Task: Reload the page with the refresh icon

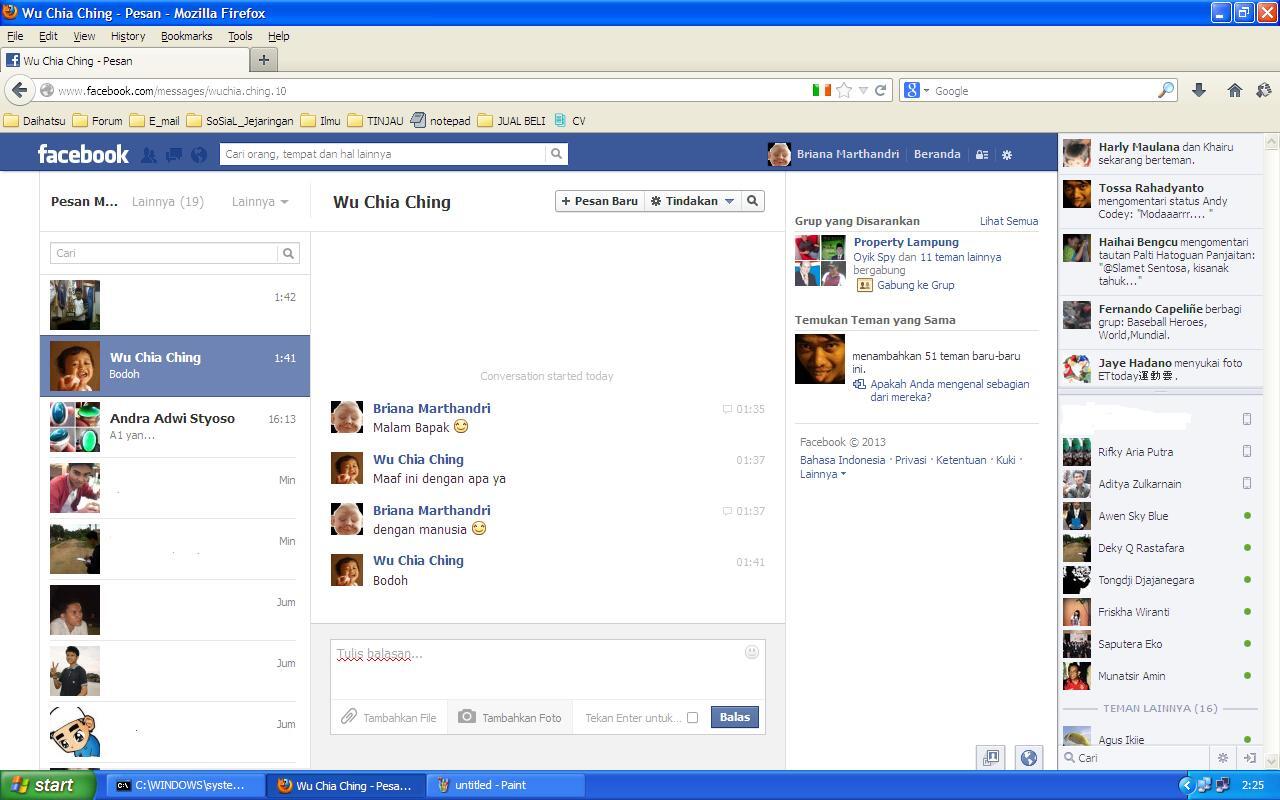Action: point(881,90)
